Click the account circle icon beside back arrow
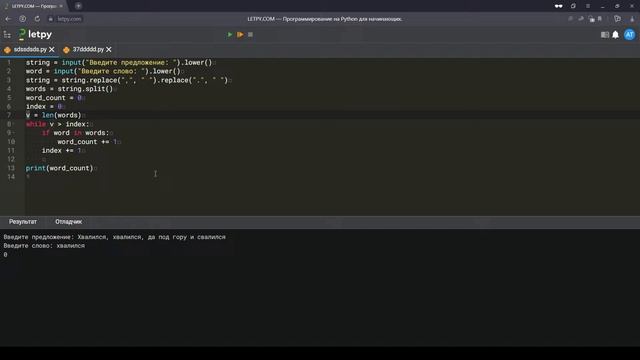 click(22, 19)
